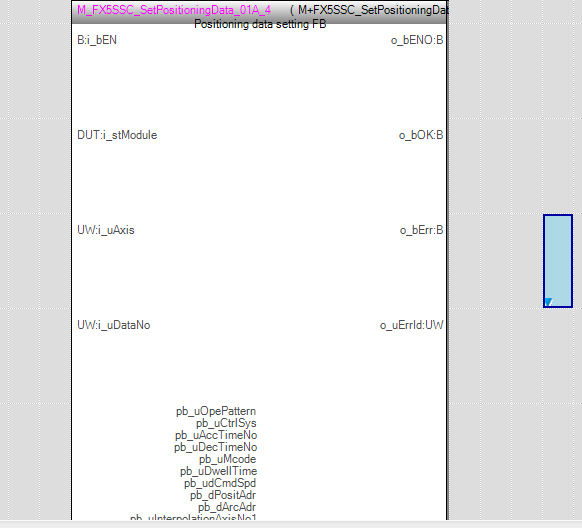This screenshot has width=582, height=528.
Task: Select the pb_uMcode variable
Action: (228, 459)
